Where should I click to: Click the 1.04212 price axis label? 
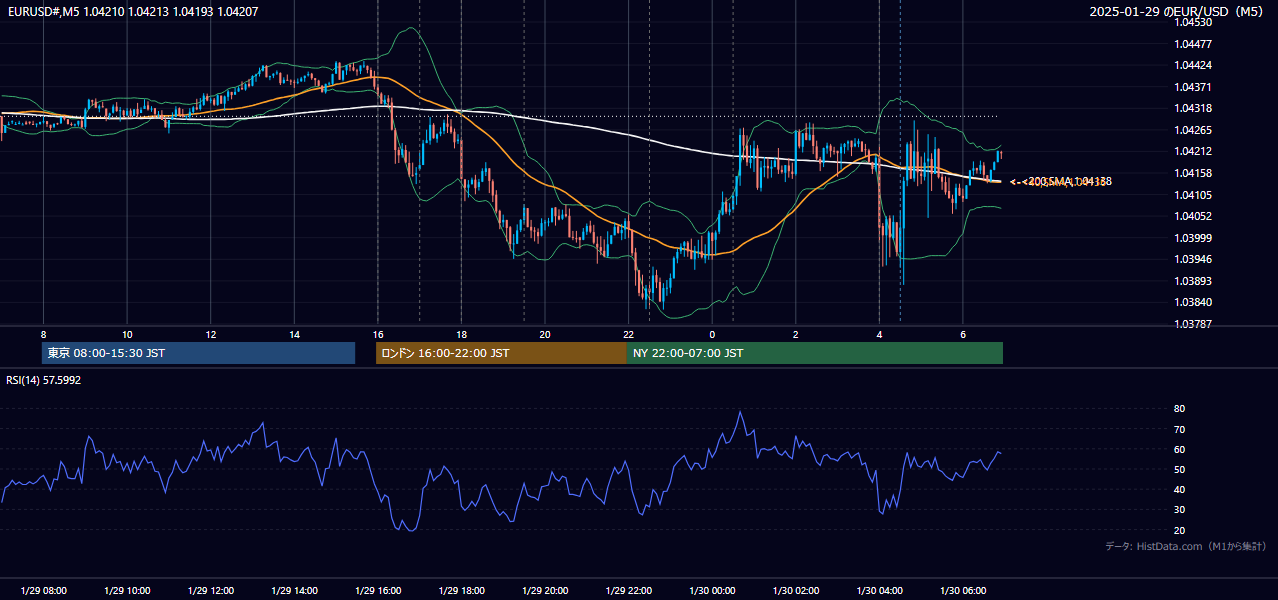(1194, 151)
